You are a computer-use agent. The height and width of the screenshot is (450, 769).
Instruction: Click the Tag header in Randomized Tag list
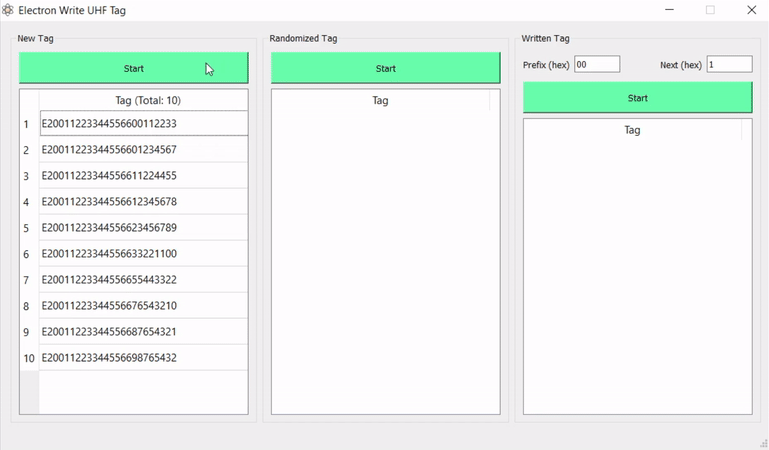point(380,100)
